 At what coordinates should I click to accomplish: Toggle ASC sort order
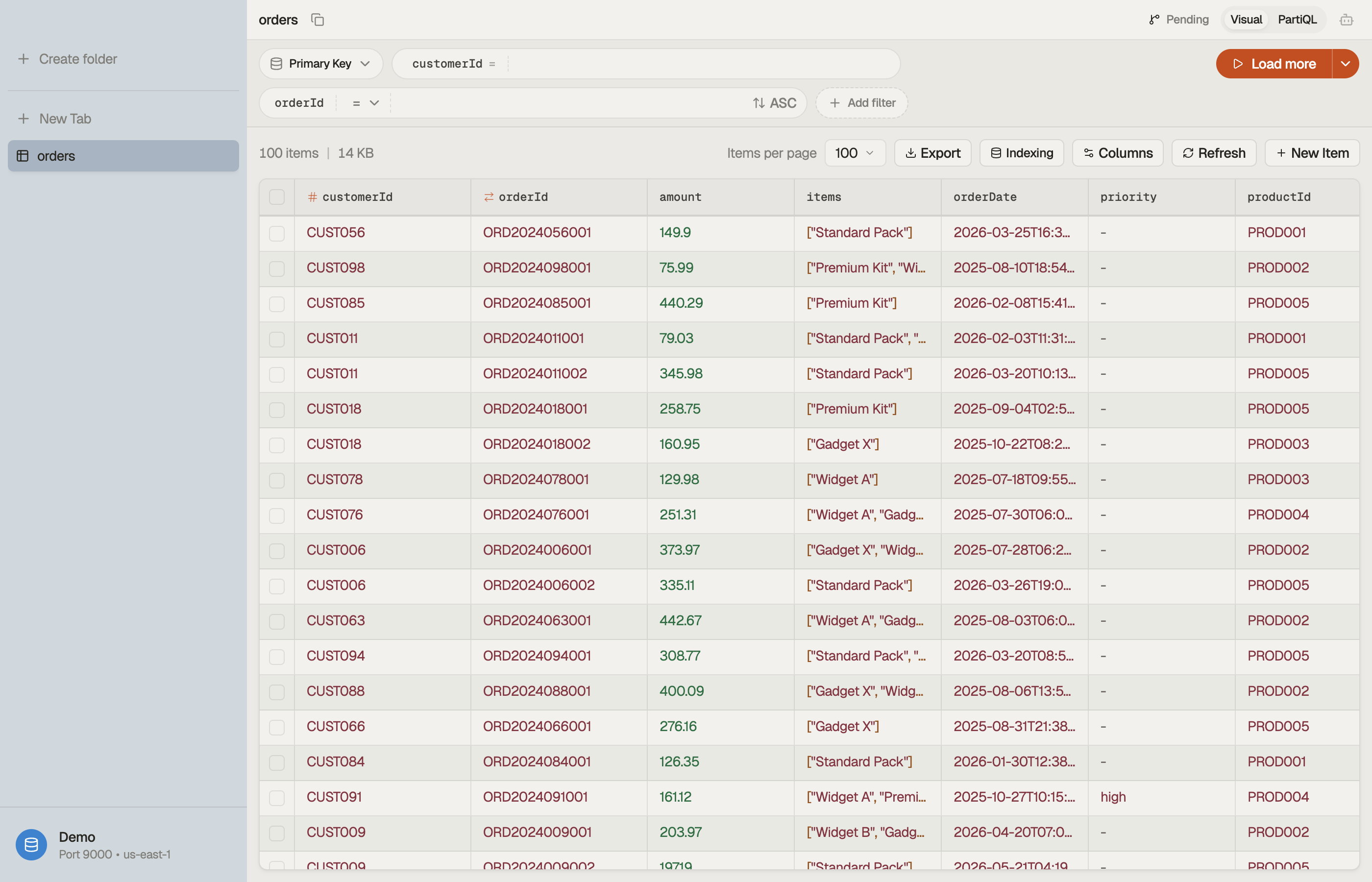click(775, 103)
